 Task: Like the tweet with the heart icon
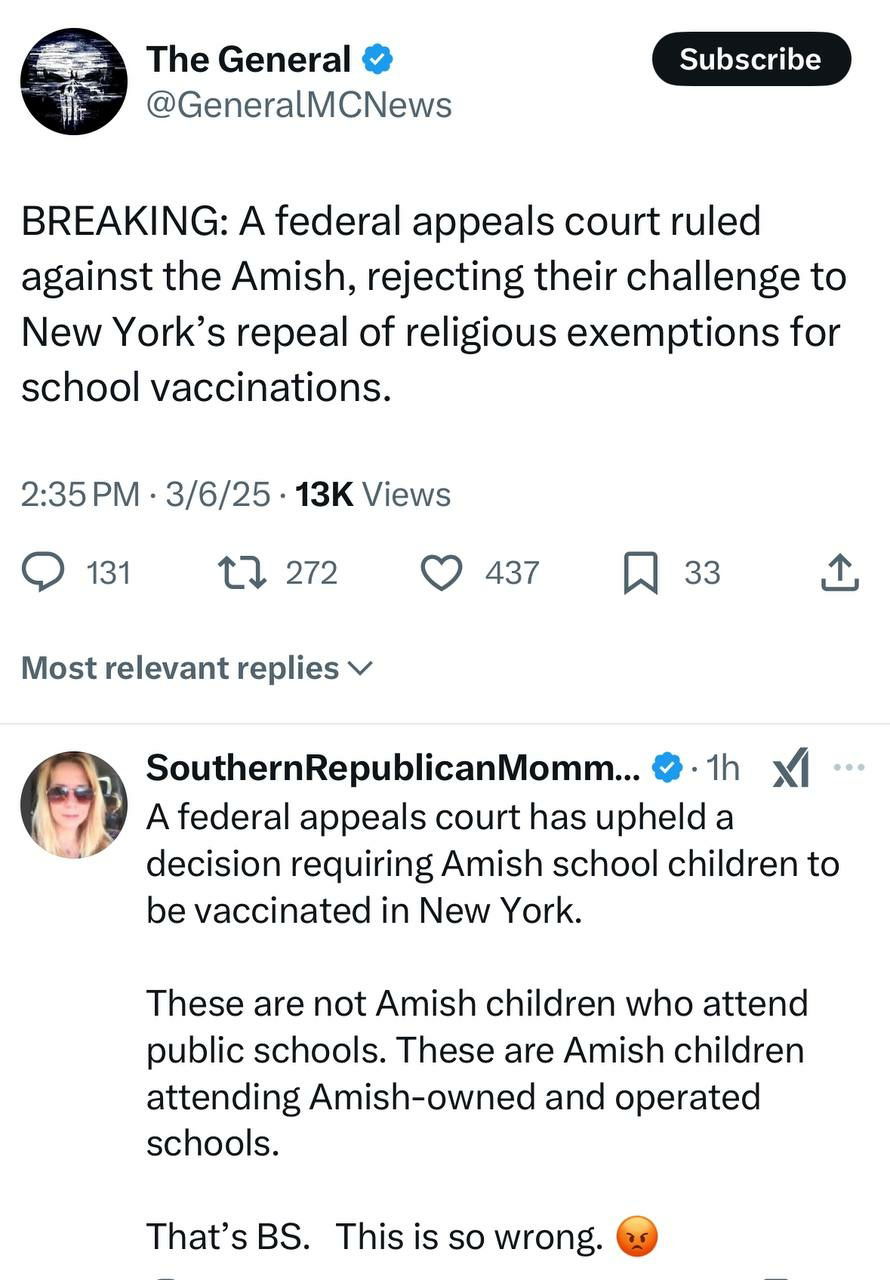(440, 572)
